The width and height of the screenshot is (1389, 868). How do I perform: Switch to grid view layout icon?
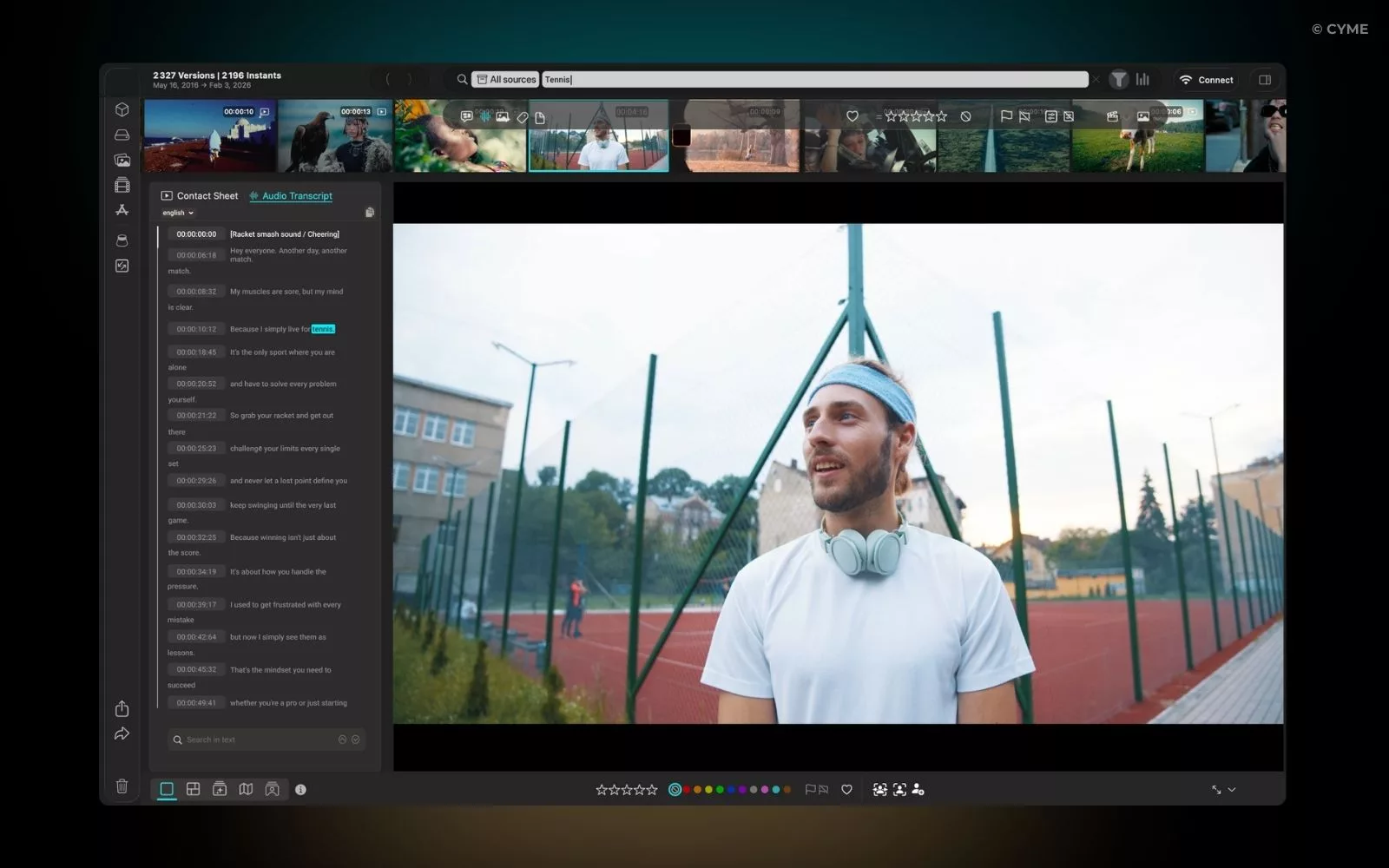pos(193,789)
